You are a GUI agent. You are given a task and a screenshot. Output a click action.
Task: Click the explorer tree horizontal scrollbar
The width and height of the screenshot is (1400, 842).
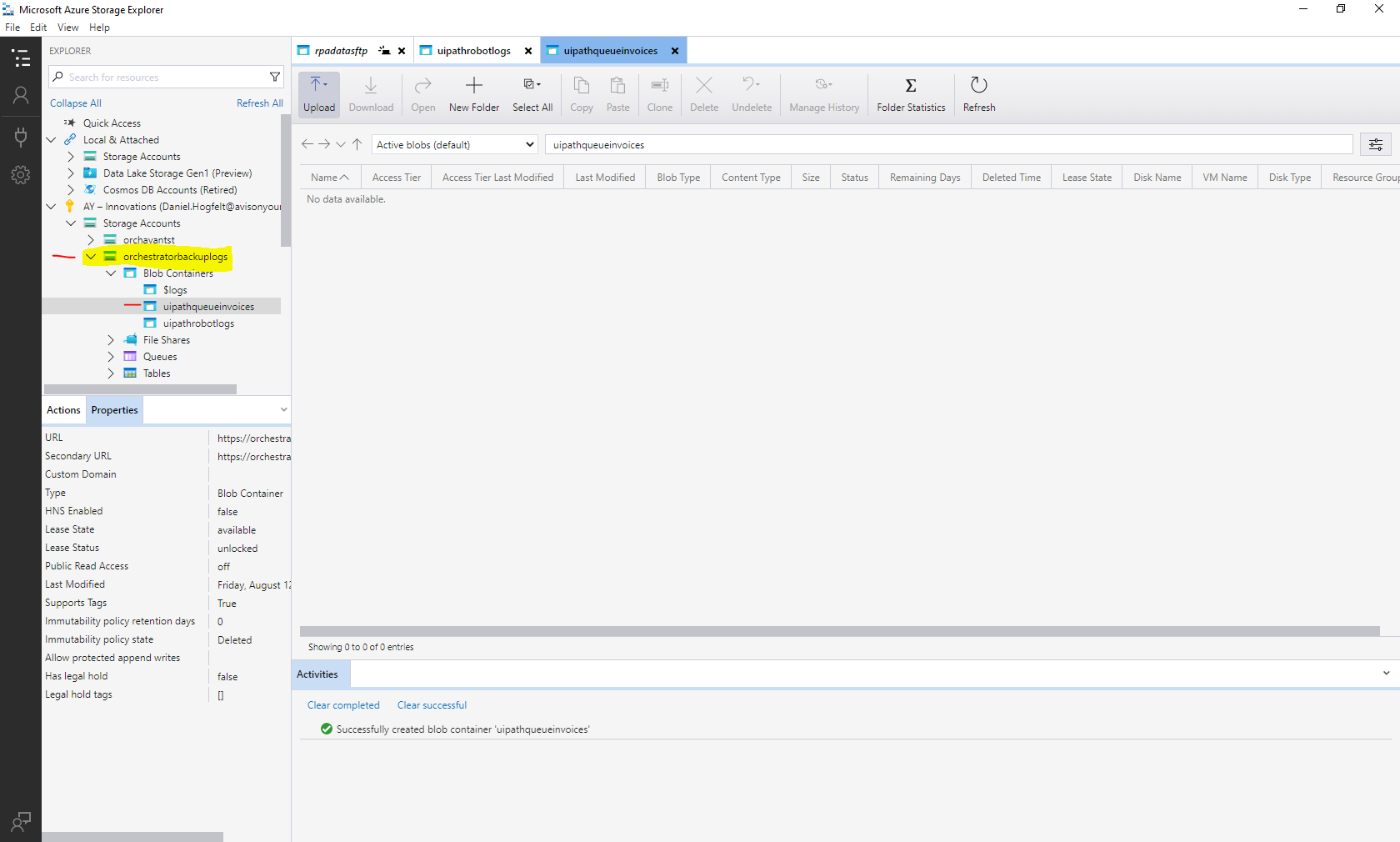[x=140, y=388]
